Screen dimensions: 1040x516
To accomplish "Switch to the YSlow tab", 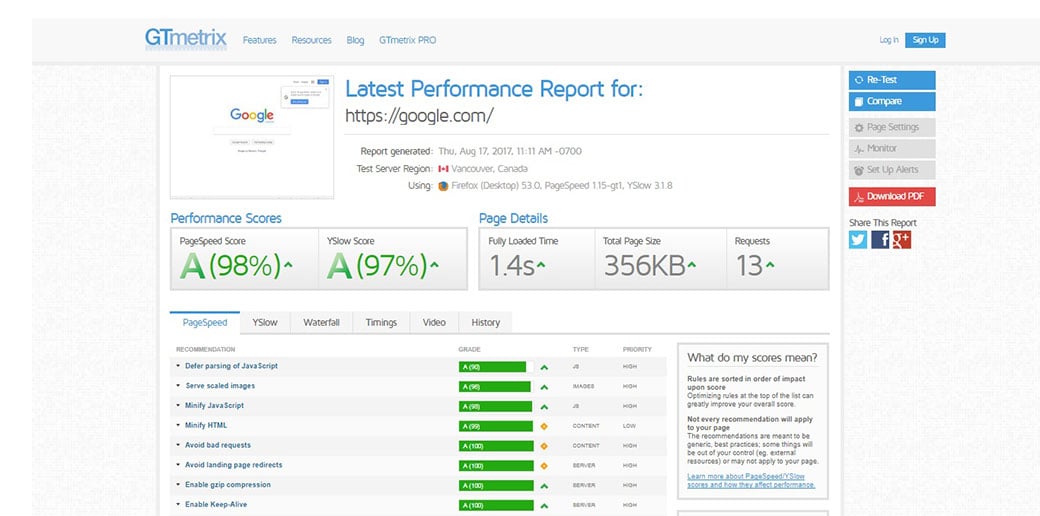I will point(265,322).
